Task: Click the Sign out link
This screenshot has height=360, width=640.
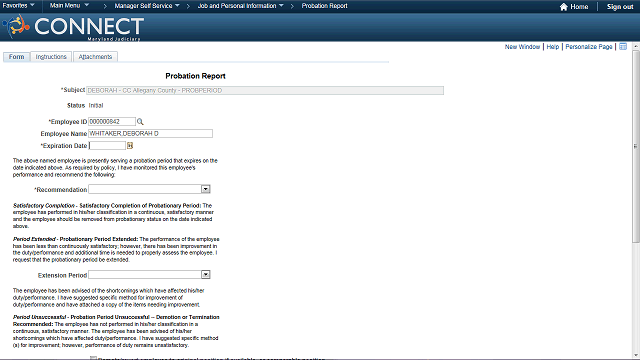Action: tap(620, 7)
